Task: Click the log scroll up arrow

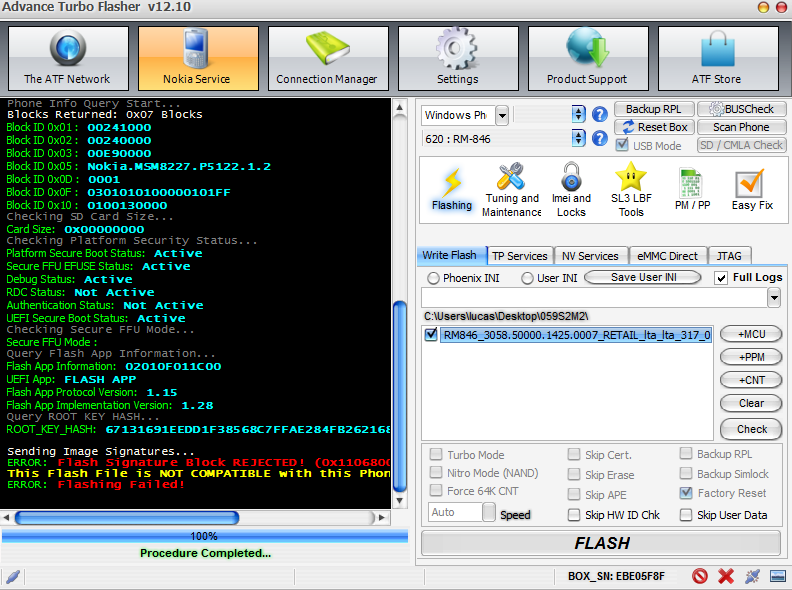Action: pyautogui.click(x=400, y=108)
